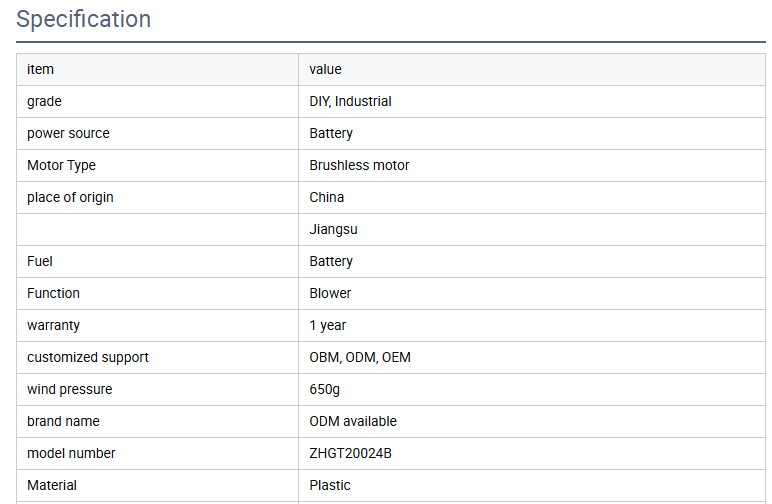772x504 pixels.
Task: Click the Specification heading
Action: click(84, 19)
